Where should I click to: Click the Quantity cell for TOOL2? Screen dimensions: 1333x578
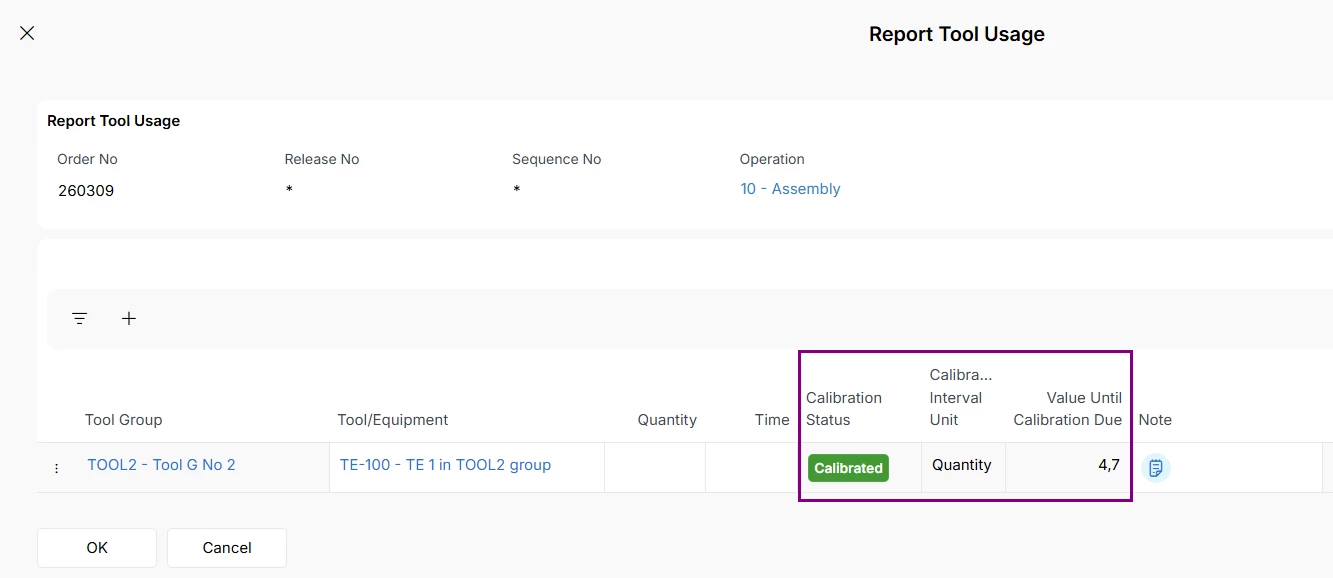[655, 467]
